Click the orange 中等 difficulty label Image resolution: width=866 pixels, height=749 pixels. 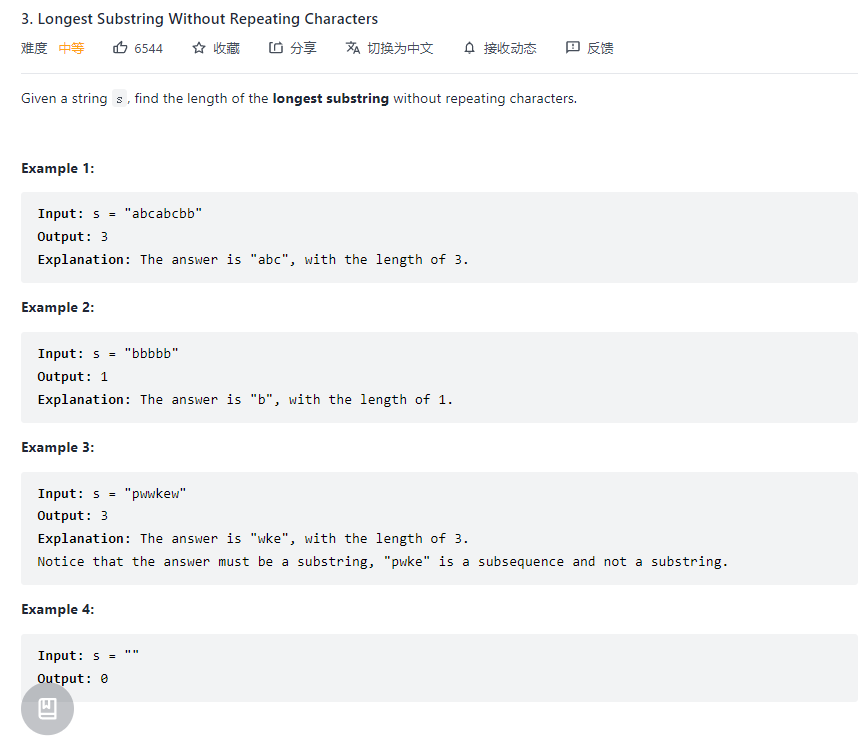pos(71,48)
